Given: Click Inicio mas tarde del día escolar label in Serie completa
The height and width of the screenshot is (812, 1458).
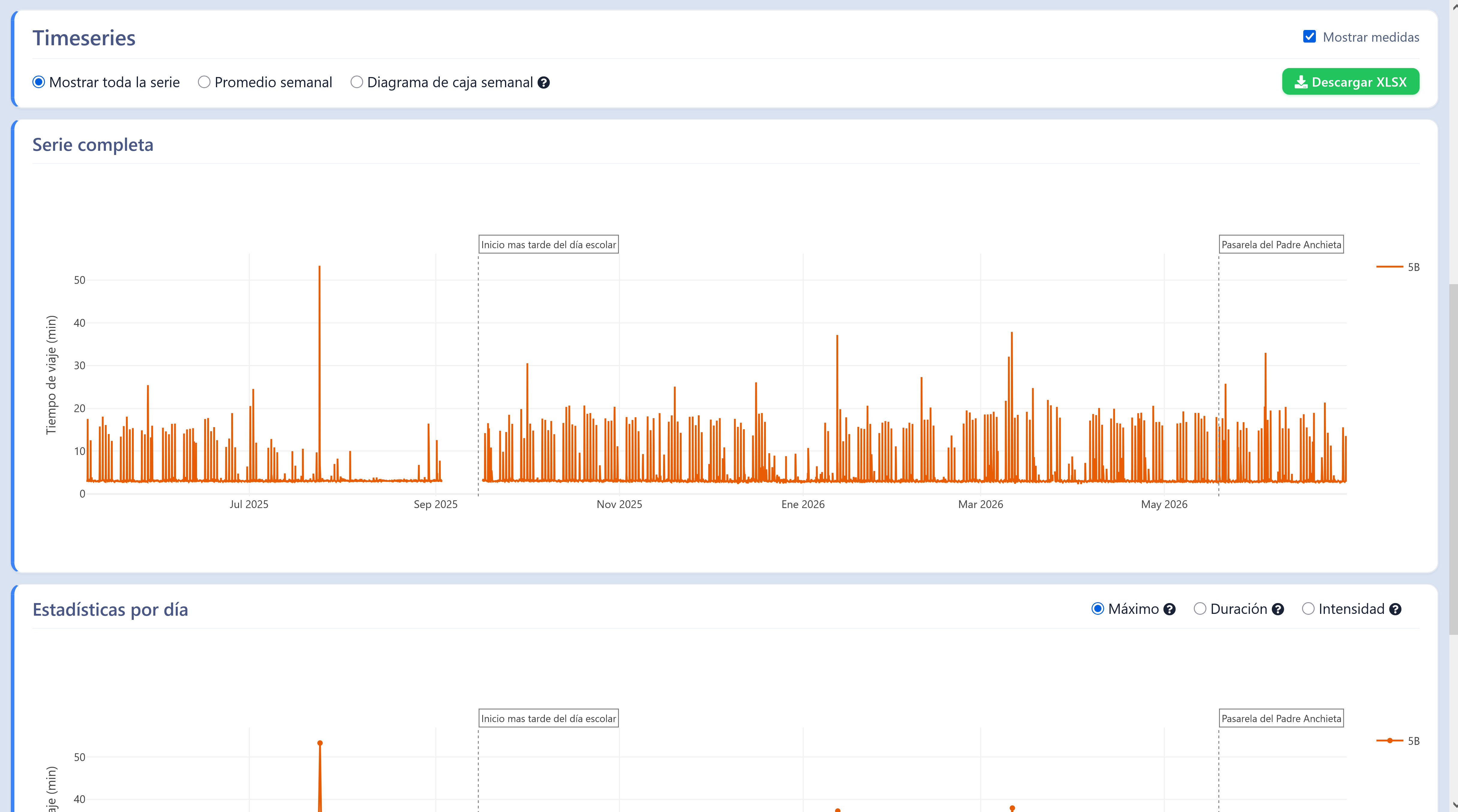Looking at the screenshot, I should pos(548,245).
